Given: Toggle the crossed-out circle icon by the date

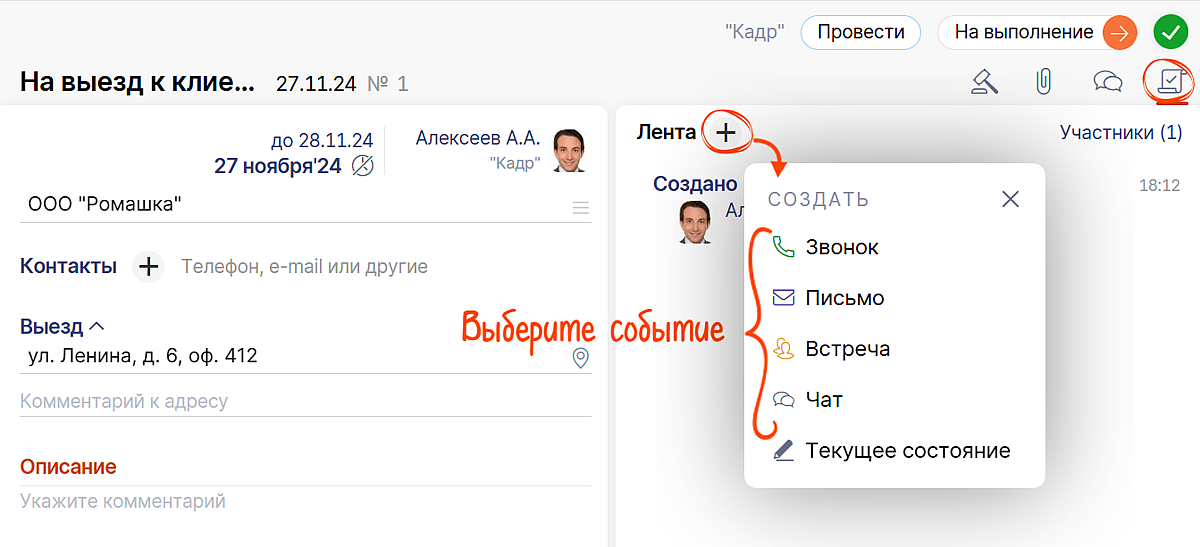Looking at the screenshot, I should [x=364, y=166].
